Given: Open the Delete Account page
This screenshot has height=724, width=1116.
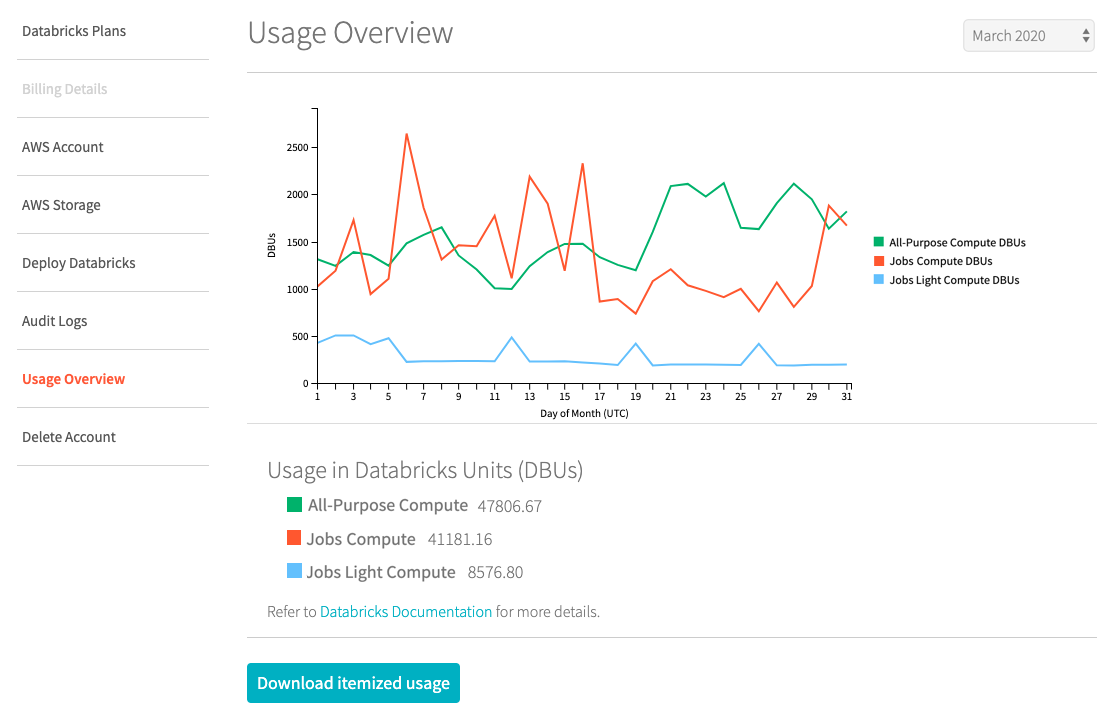Looking at the screenshot, I should click(69, 437).
